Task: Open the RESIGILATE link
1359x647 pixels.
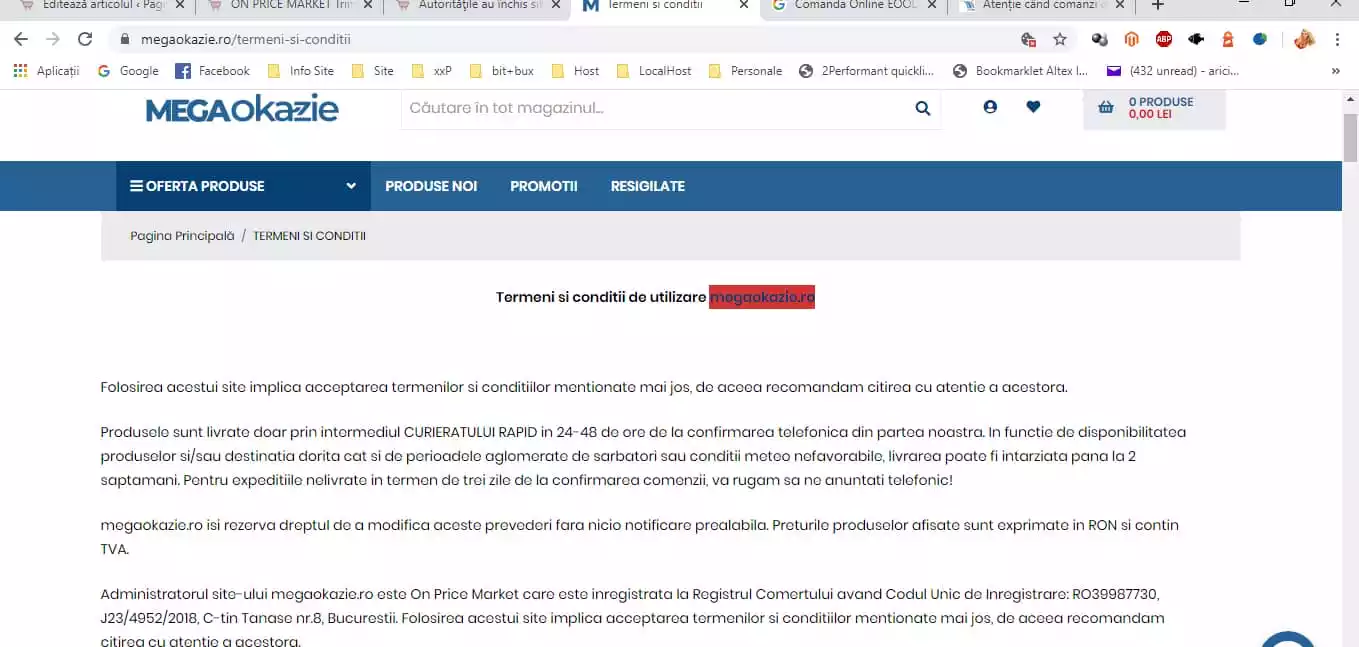Action: pos(647,186)
